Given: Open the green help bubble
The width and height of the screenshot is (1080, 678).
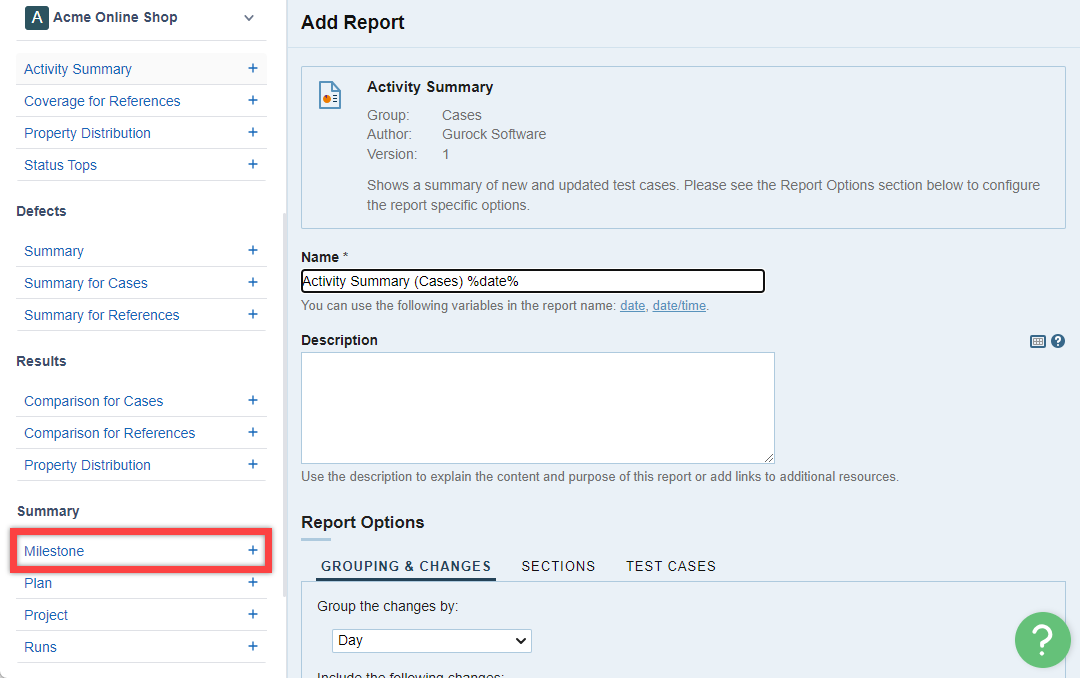Looking at the screenshot, I should coord(1042,639).
